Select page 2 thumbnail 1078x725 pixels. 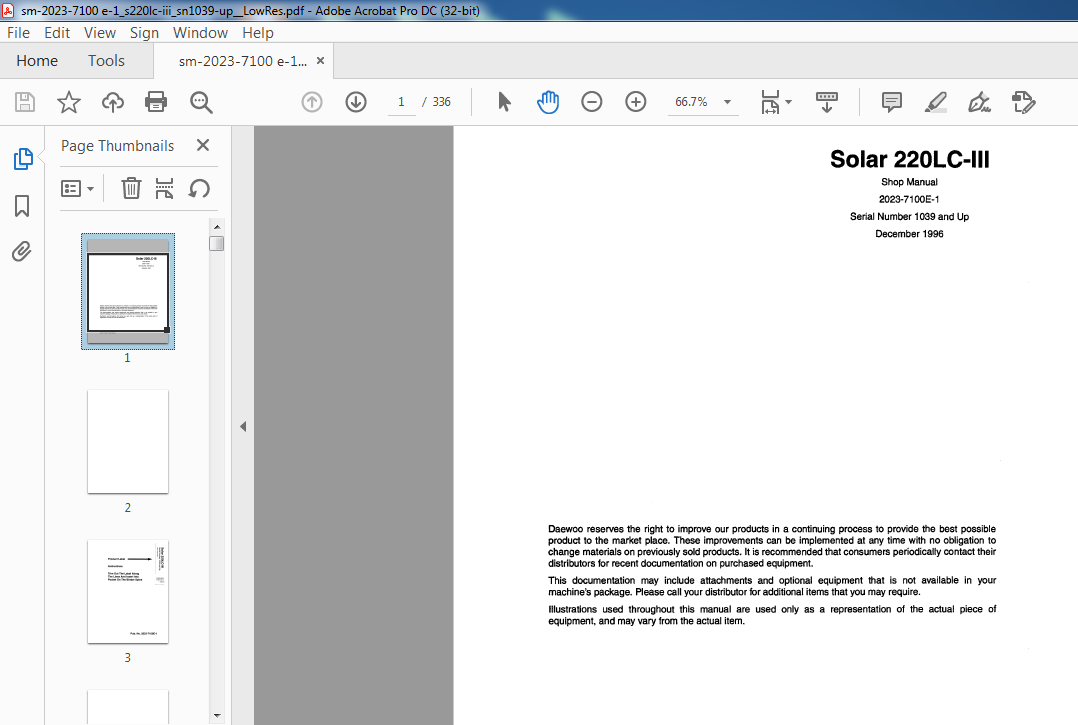[128, 441]
